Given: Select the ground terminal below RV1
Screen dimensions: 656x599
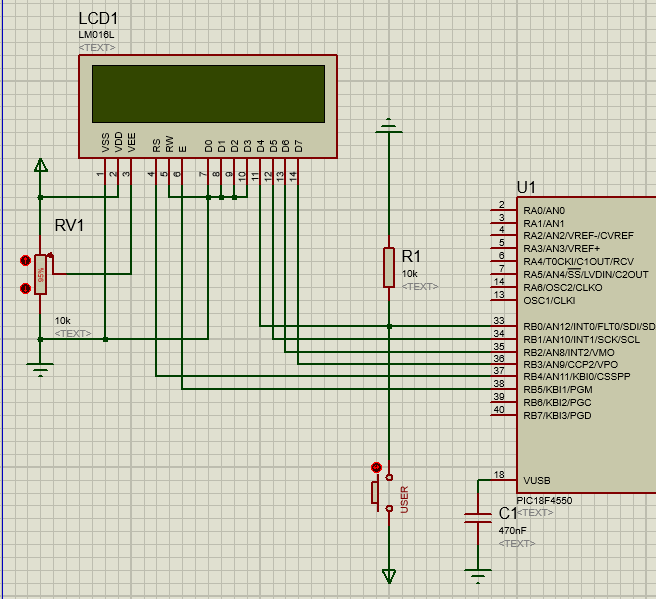Looking at the screenshot, I should (x=40, y=370).
